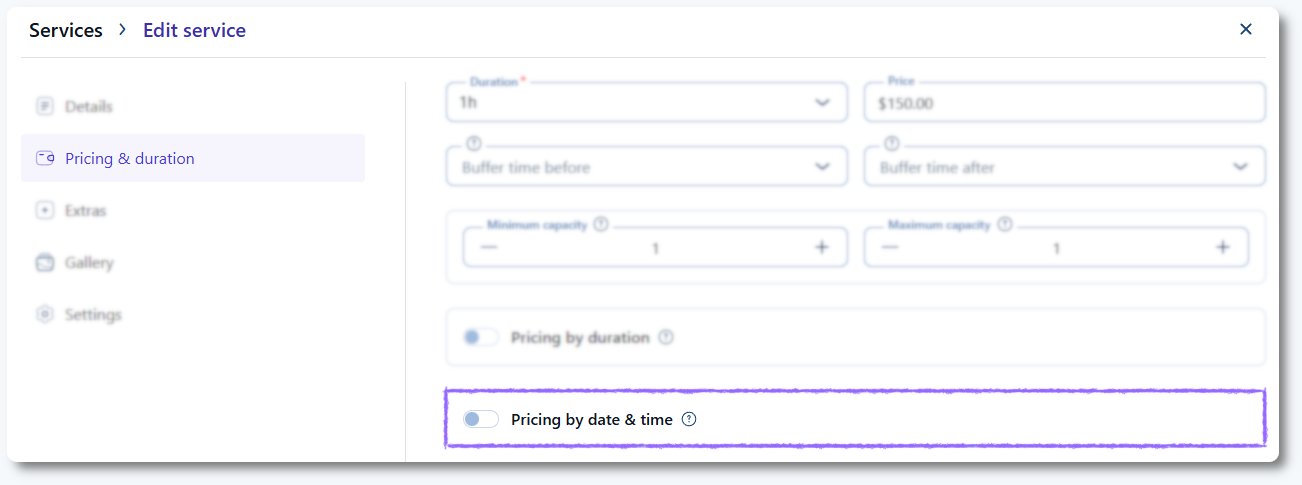Increase the Minimum capacity with plus
Image resolution: width=1302 pixels, height=485 pixels.
pos(822,248)
